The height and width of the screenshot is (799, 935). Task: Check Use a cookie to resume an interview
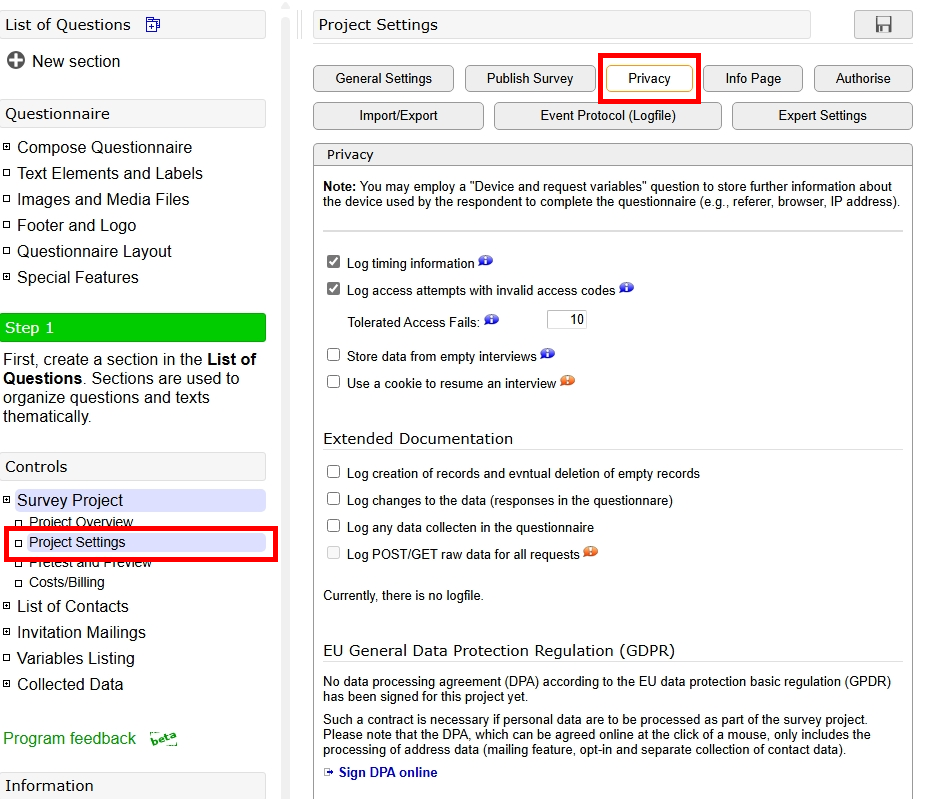(333, 382)
